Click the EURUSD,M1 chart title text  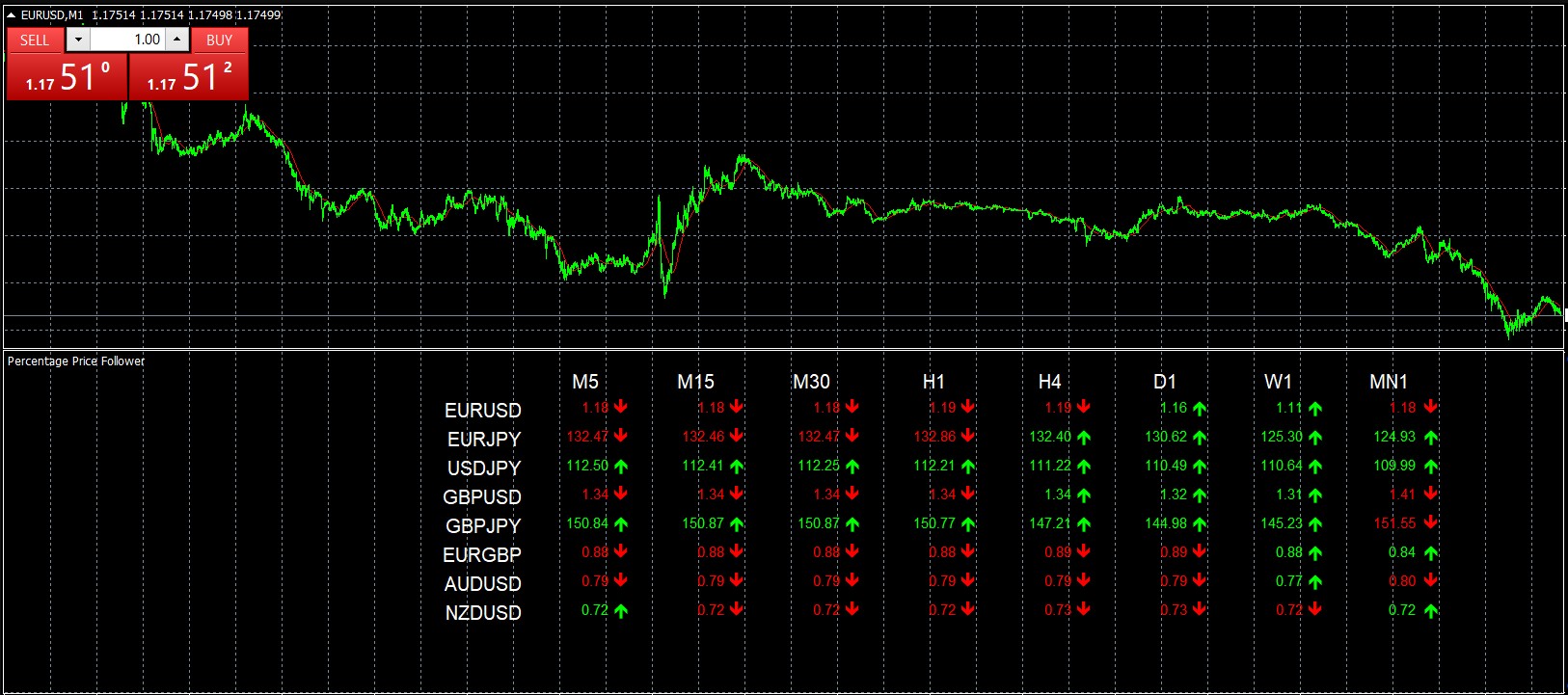point(52,14)
